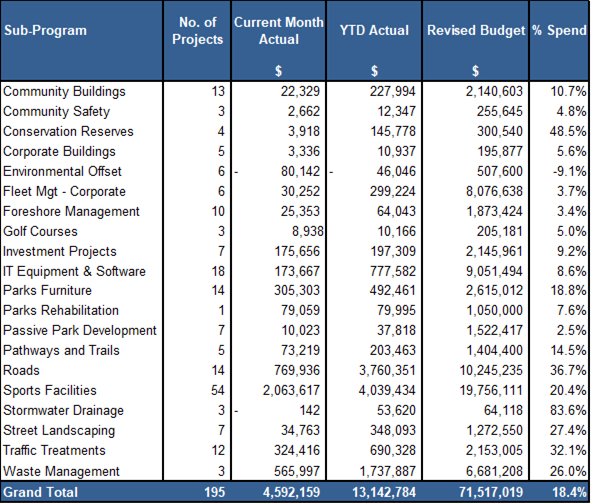The image size is (591, 504).
Task: Click the Grand Total 18.4% cell
Action: (570, 493)
